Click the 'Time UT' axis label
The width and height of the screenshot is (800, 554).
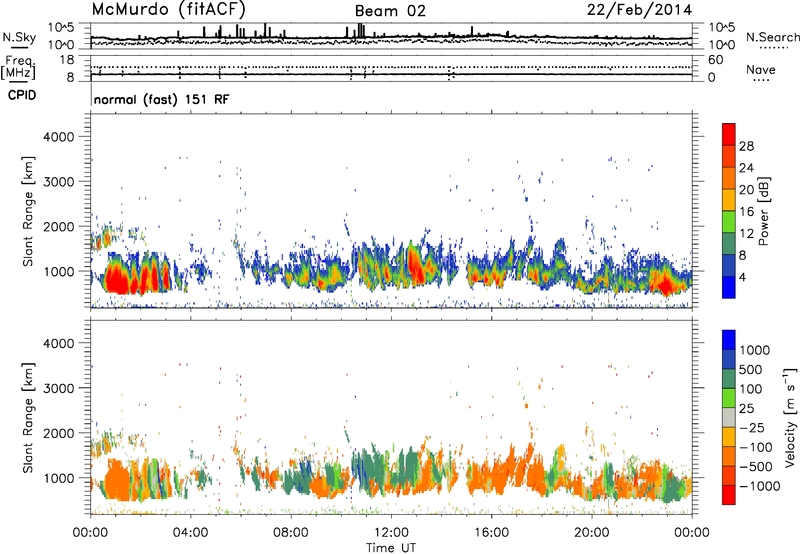(x=391, y=548)
